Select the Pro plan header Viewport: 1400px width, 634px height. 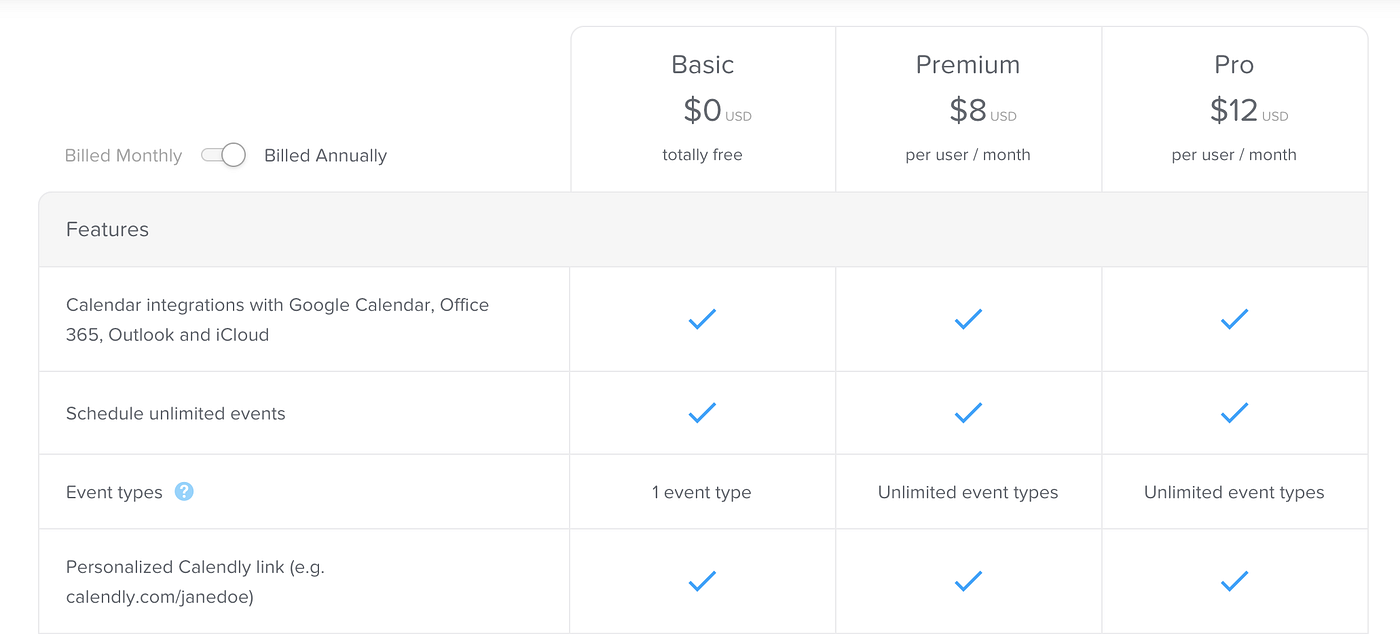(1234, 65)
